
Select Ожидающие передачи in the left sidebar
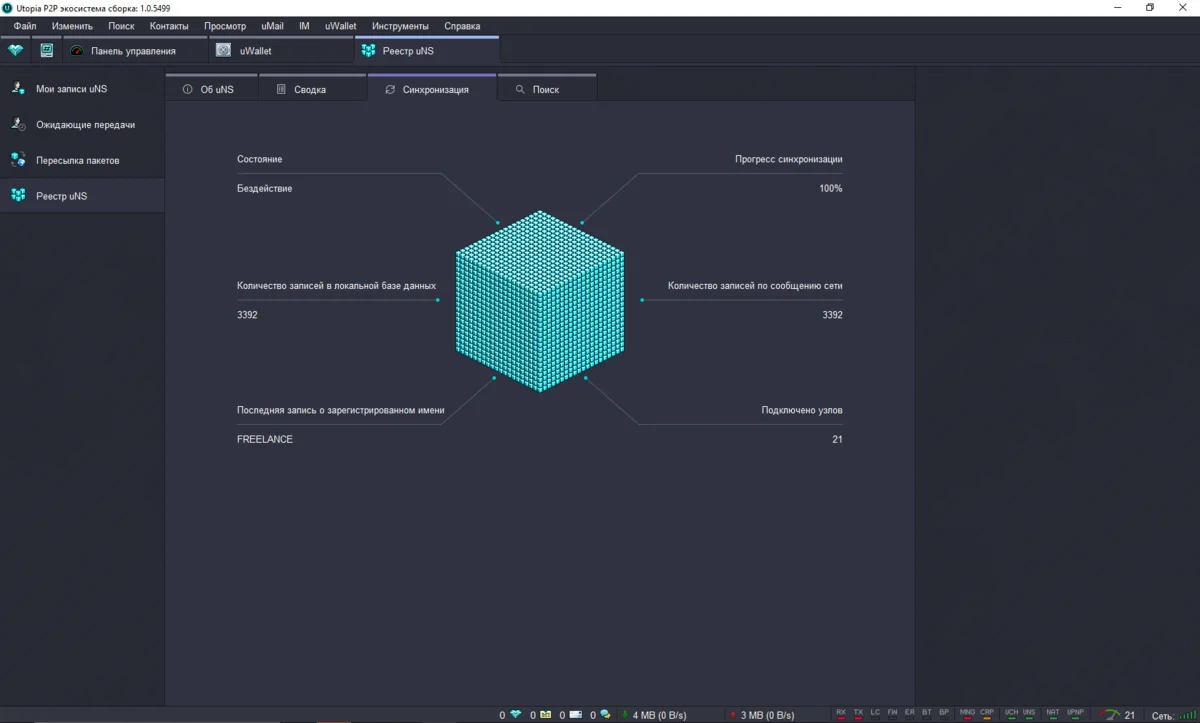pyautogui.click(x=85, y=125)
